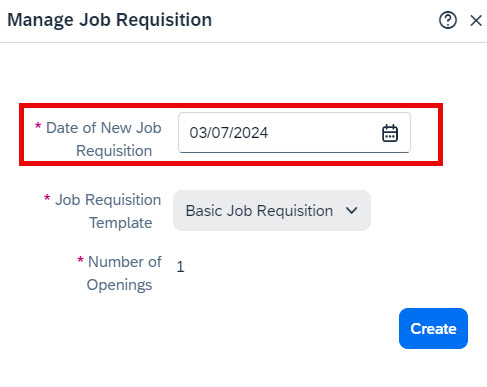
Task: Select the Basic Job Requisition text value
Action: coord(259,211)
